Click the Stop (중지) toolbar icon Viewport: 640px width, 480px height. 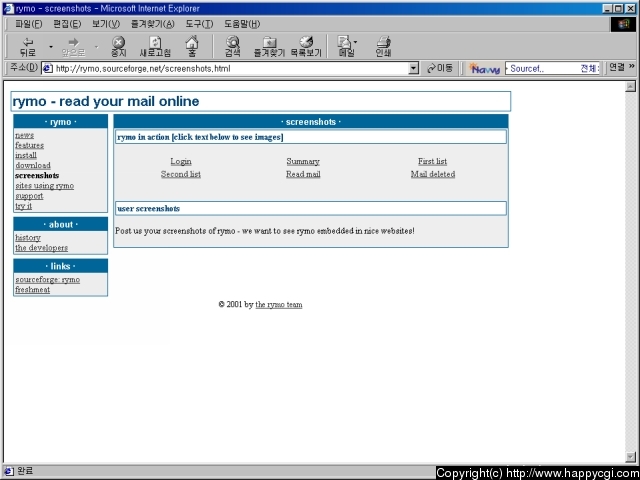[x=118, y=47]
